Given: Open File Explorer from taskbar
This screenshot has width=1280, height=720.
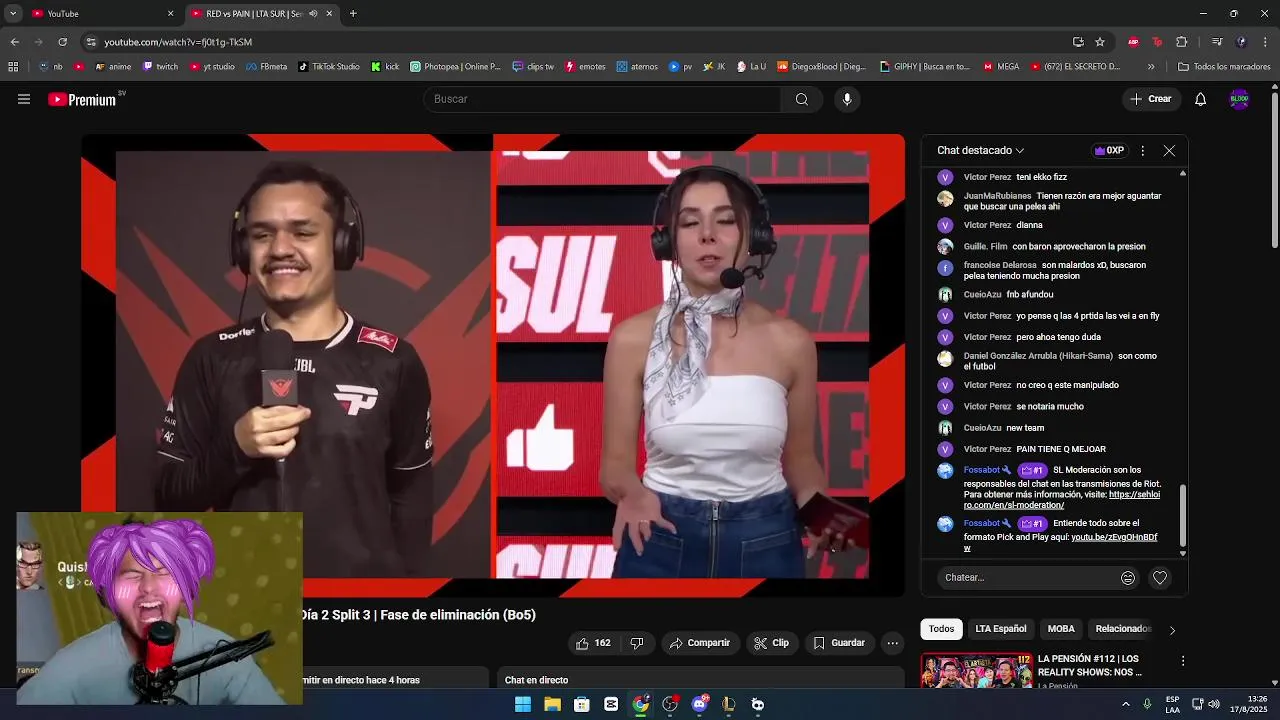Looking at the screenshot, I should 552,704.
